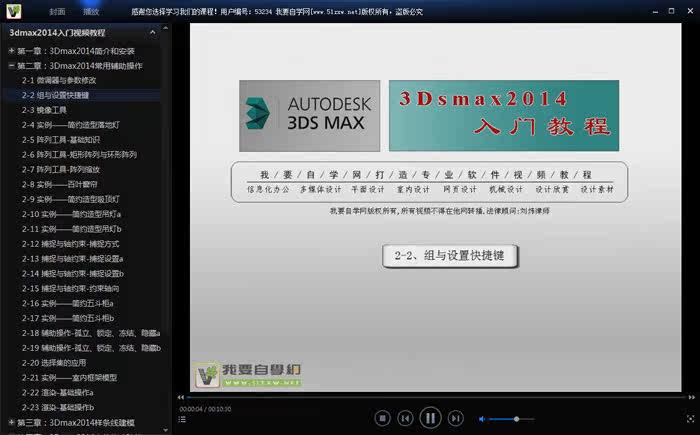Click the 00:00:04 / 00:10:30 time readout

(205, 409)
